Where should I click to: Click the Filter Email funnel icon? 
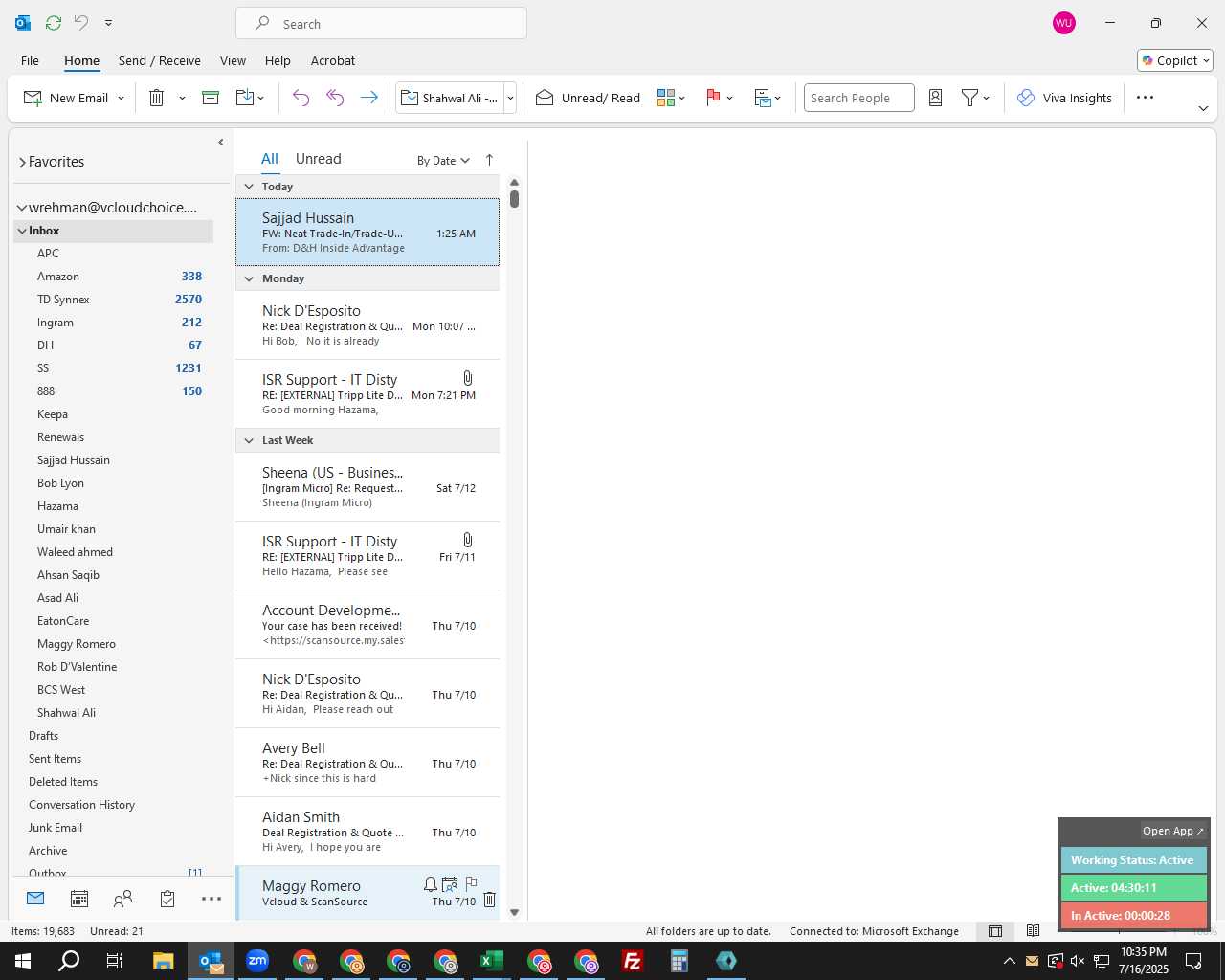pos(969,98)
